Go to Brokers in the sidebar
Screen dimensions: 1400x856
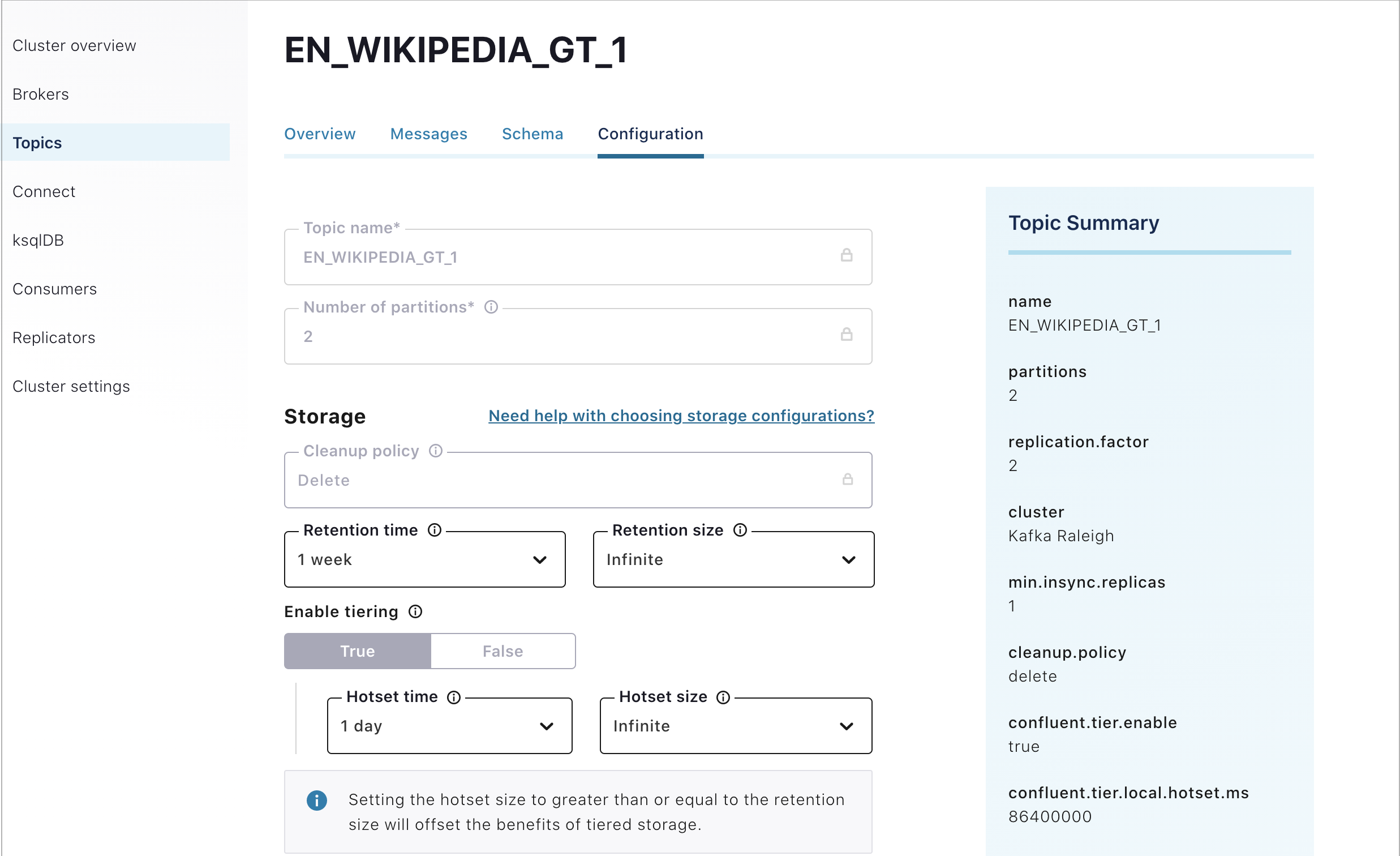point(41,95)
